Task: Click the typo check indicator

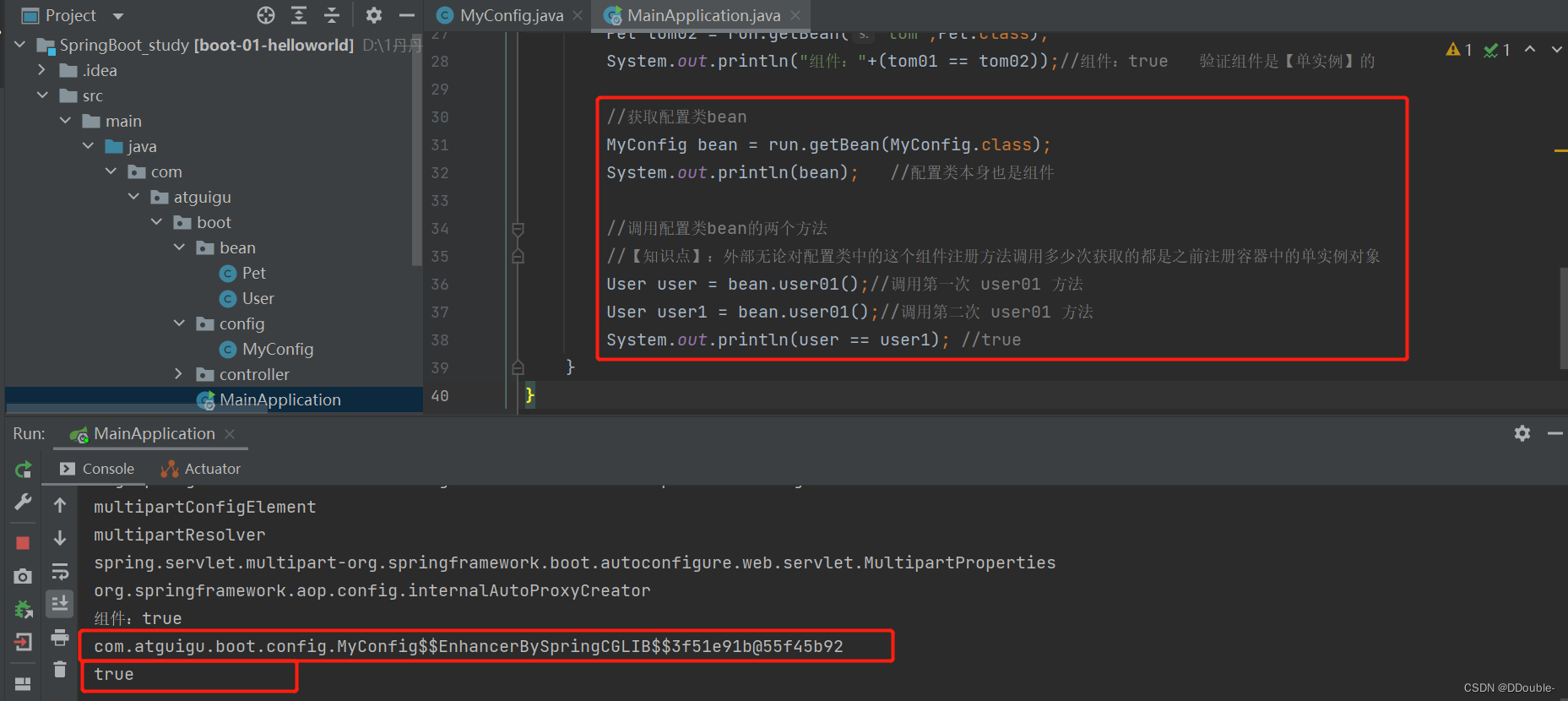Action: pos(1497,50)
